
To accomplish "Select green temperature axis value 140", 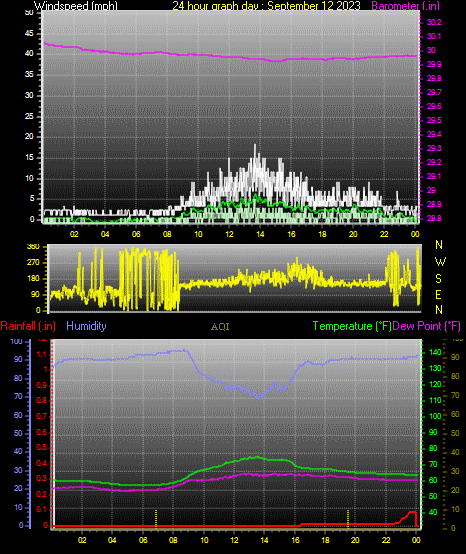I will [435, 352].
